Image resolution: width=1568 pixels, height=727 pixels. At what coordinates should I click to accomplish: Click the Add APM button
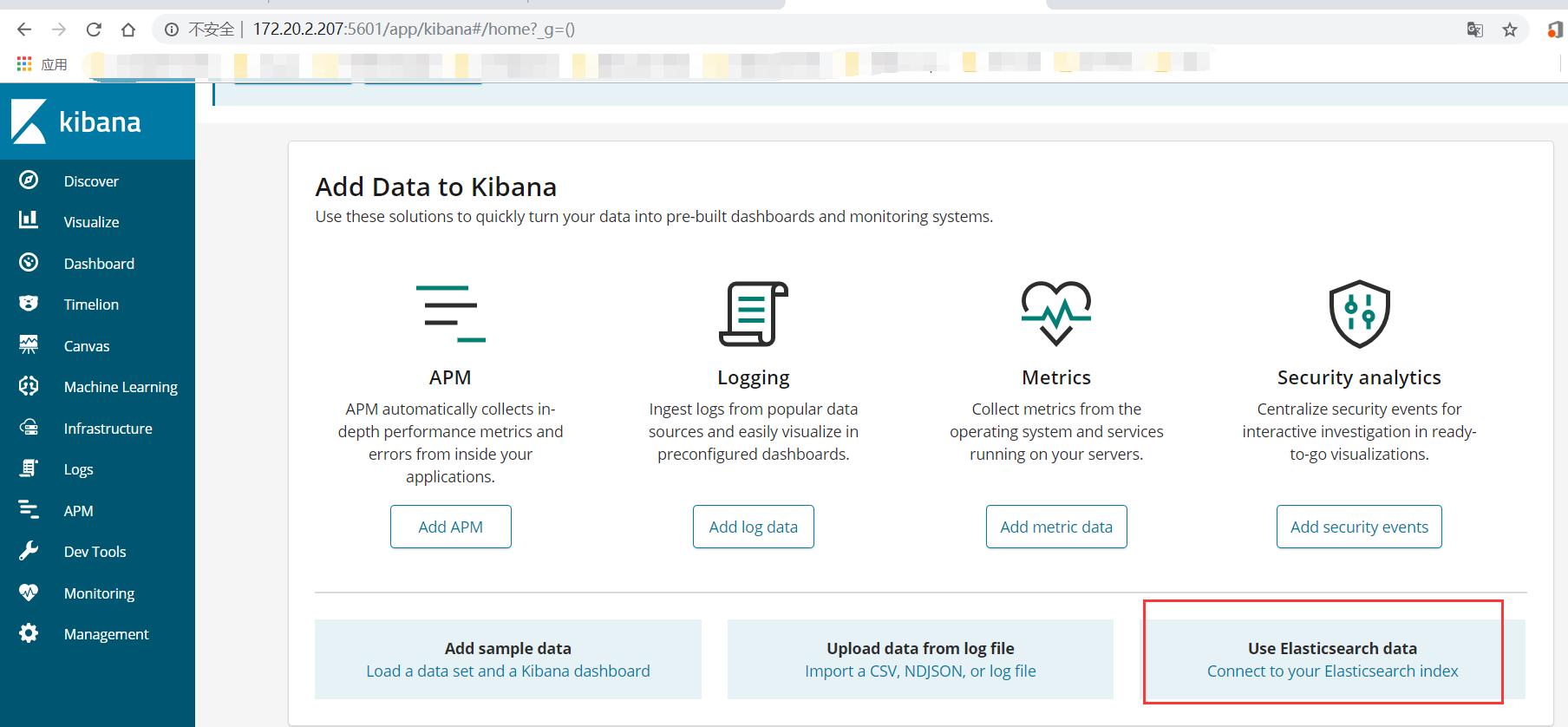tap(451, 527)
